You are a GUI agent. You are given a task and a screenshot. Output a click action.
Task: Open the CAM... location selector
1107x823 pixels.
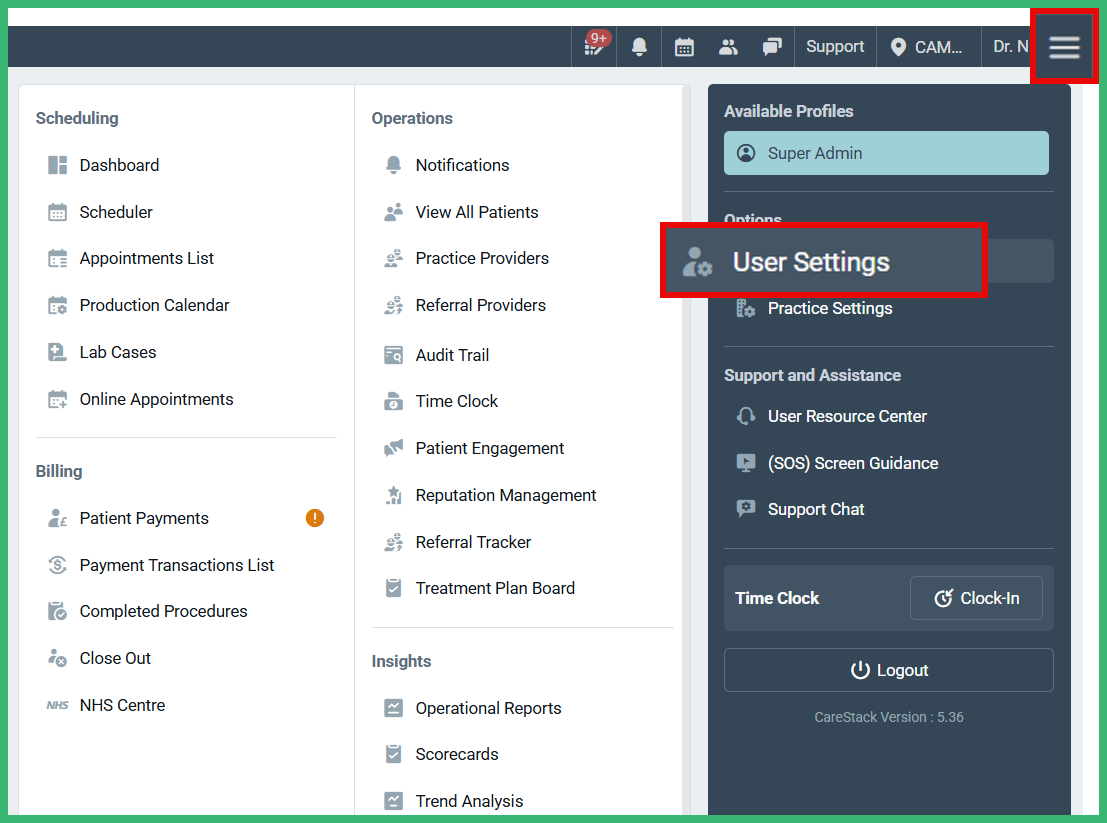click(x=928, y=46)
